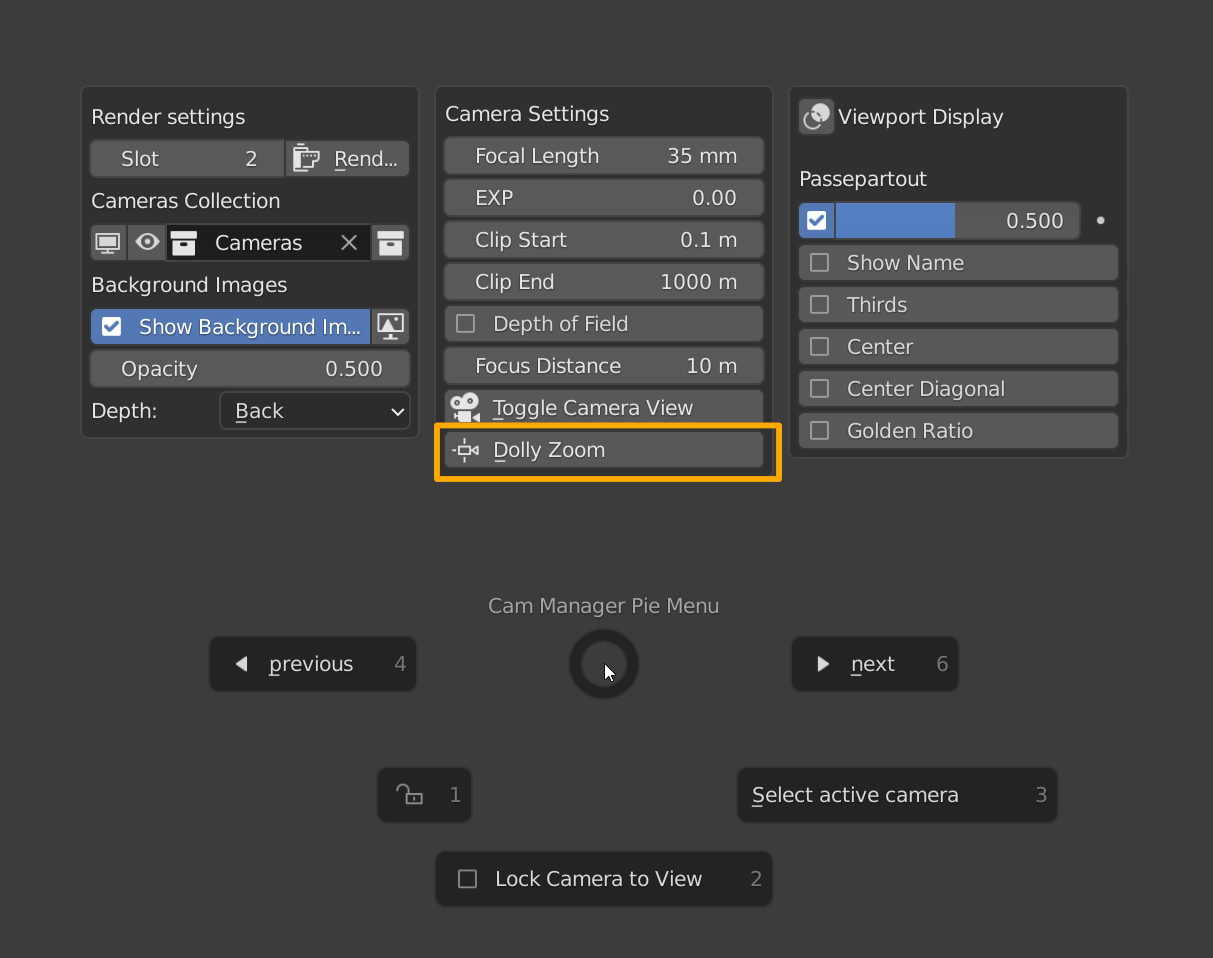Click the Viewport Display overlay icon

click(x=816, y=117)
